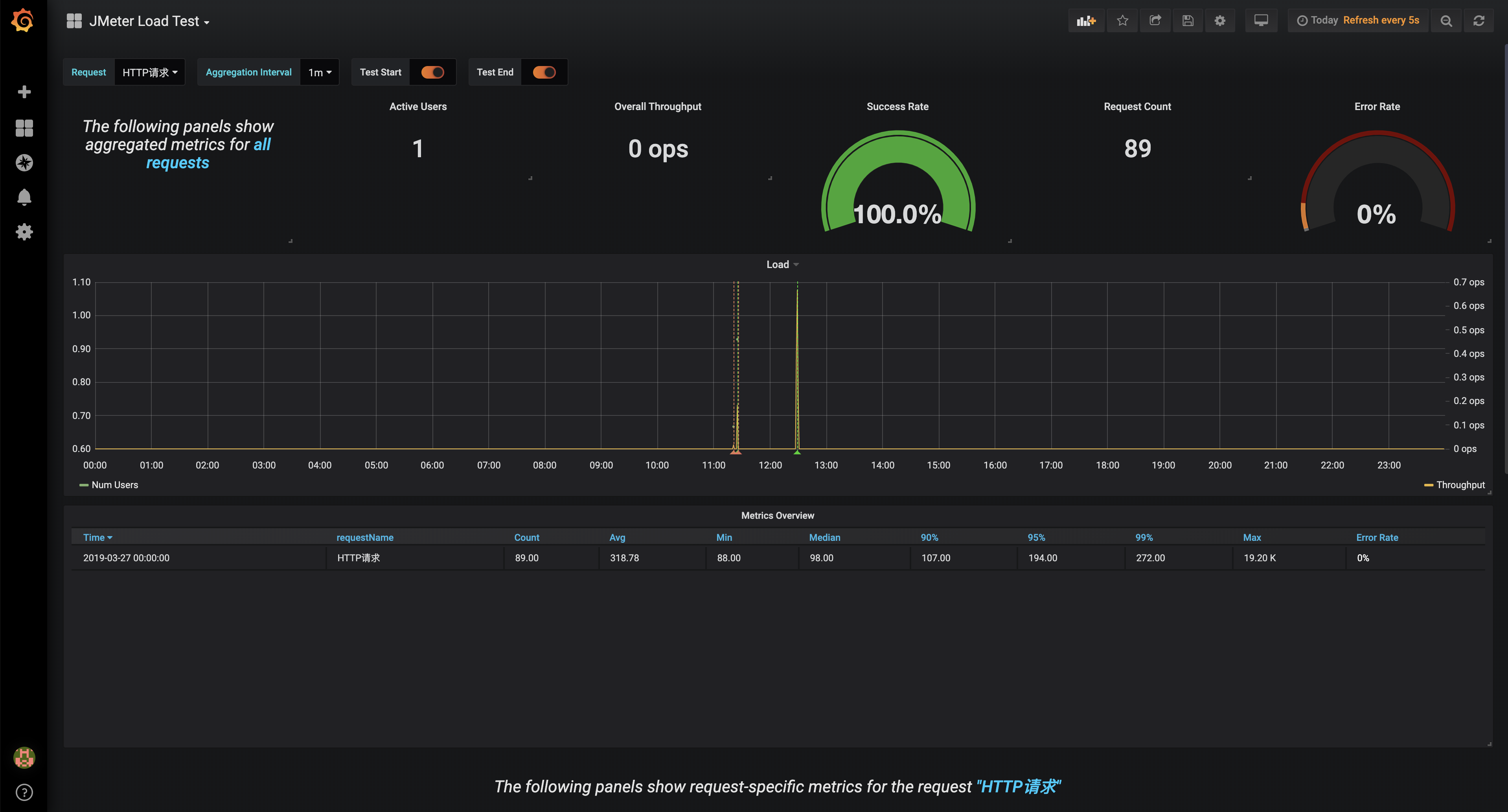Screen dimensions: 1508x812
Task: Toggle the Test End annotation switch
Action: click(x=544, y=72)
